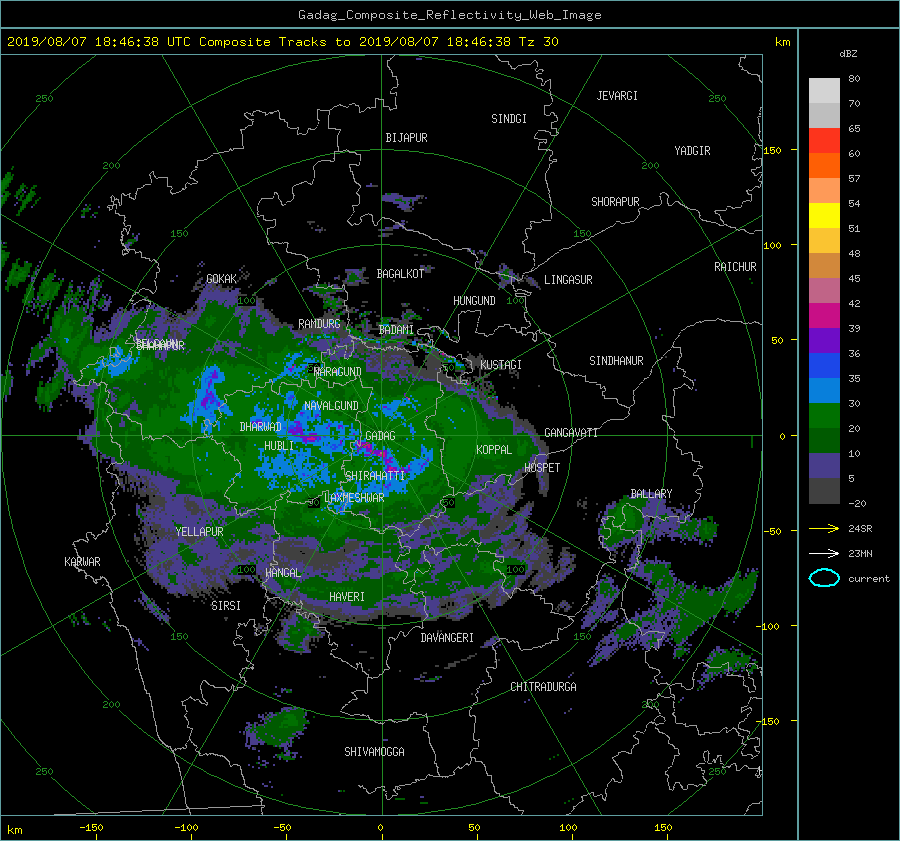The width and height of the screenshot is (900, 841).
Task: Click the HUBLI city label
Action: [278, 446]
